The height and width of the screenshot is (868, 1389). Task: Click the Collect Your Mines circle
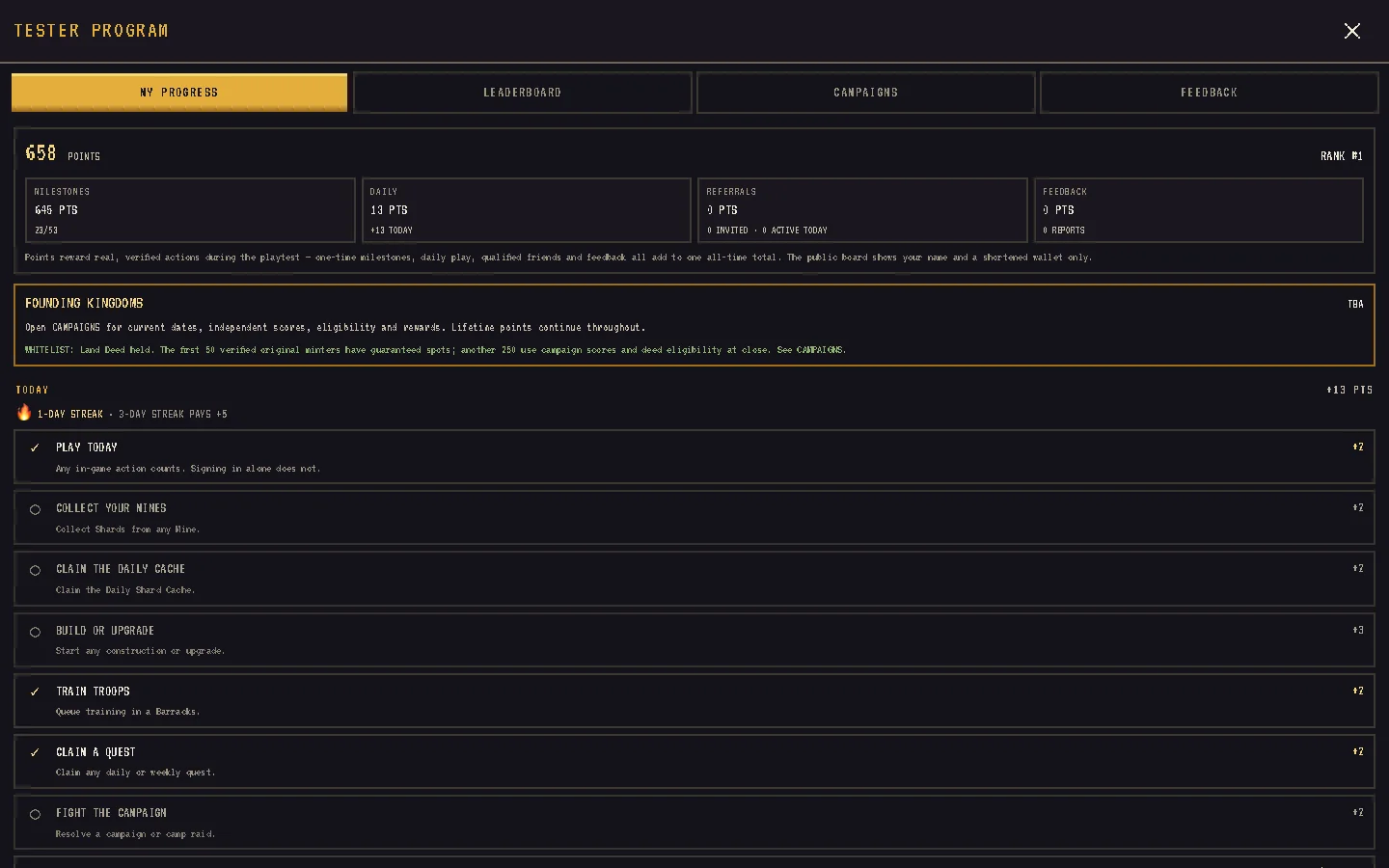pos(35,509)
